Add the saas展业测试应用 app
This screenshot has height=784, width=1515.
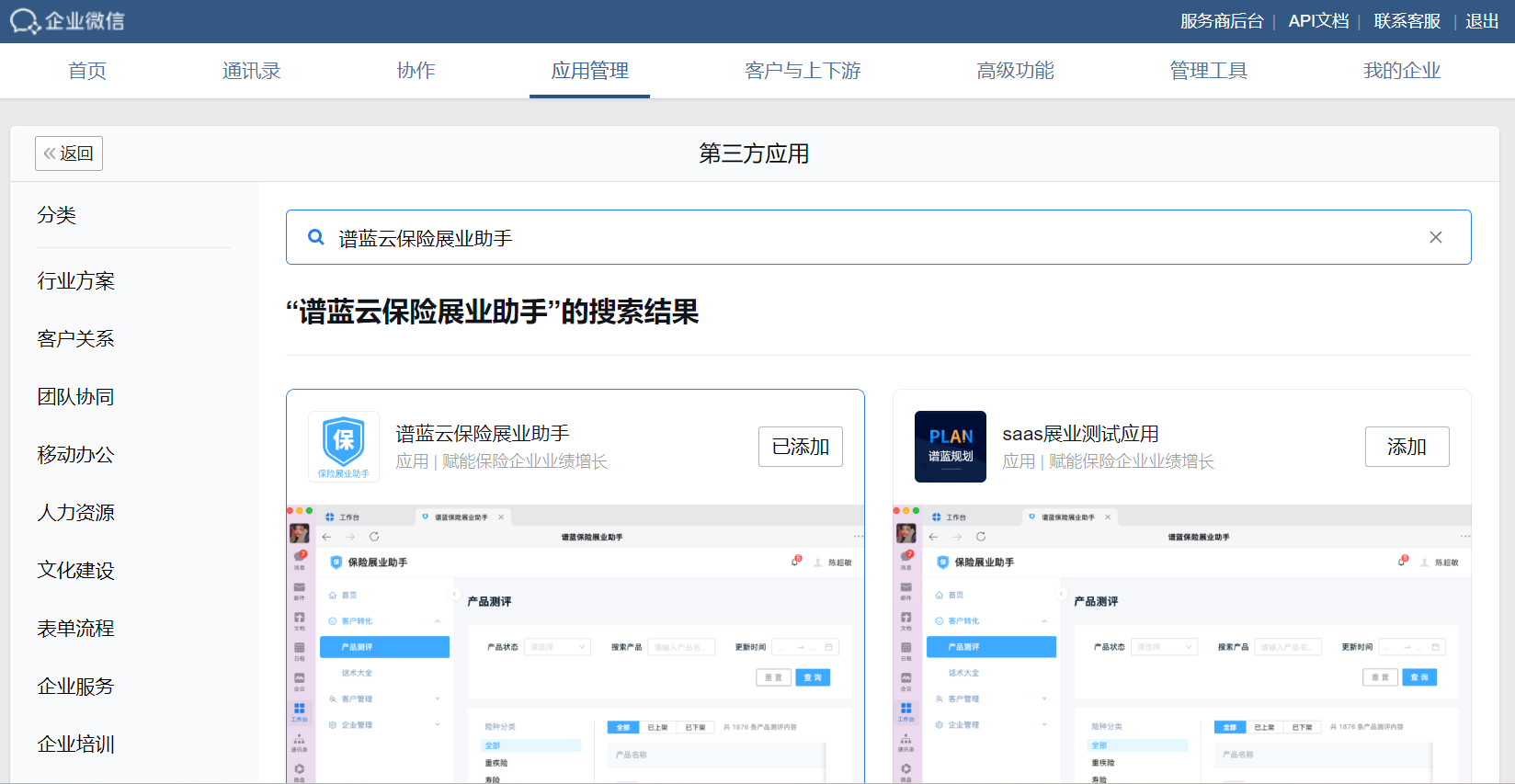click(x=1406, y=447)
